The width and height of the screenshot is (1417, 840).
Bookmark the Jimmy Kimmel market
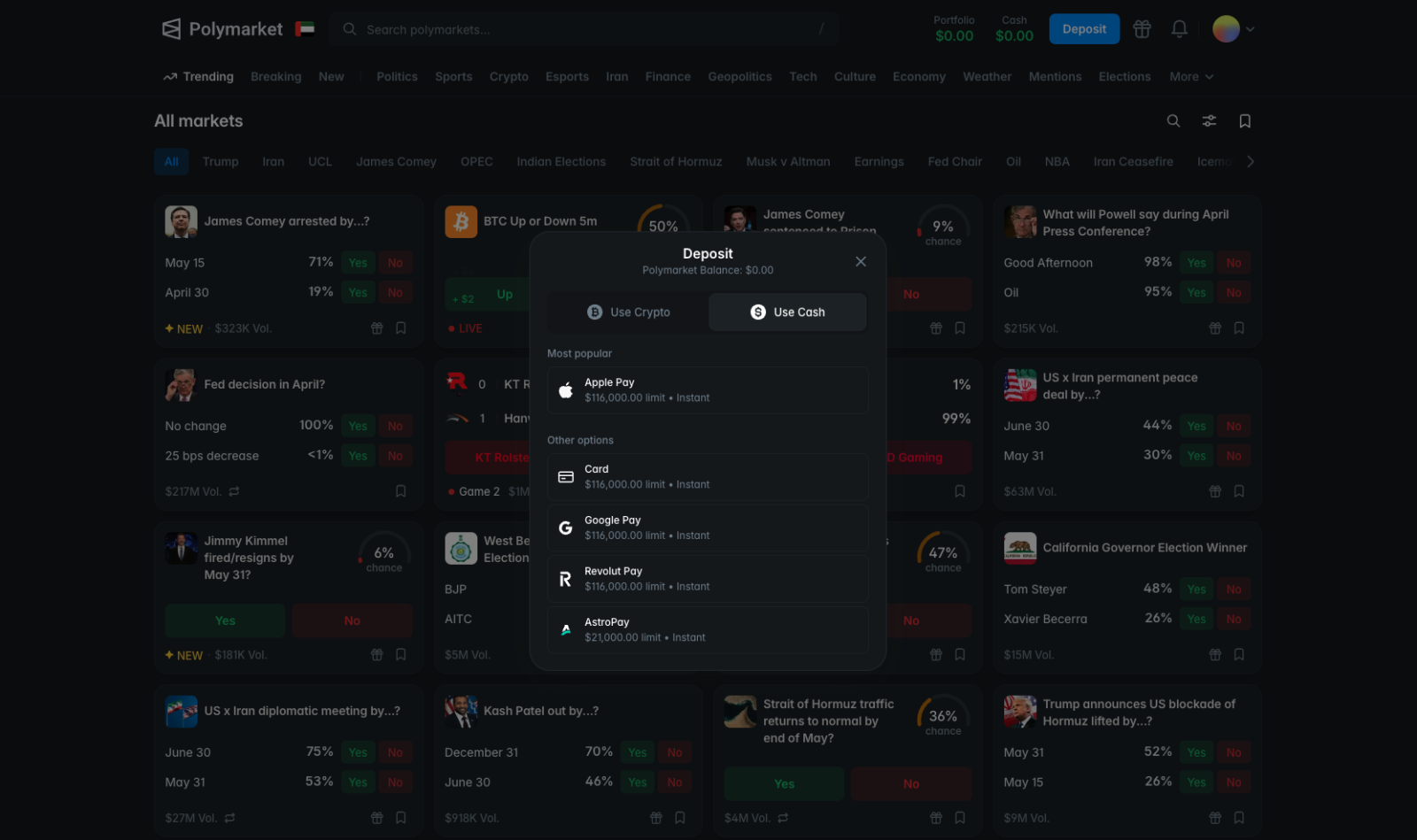click(x=401, y=655)
